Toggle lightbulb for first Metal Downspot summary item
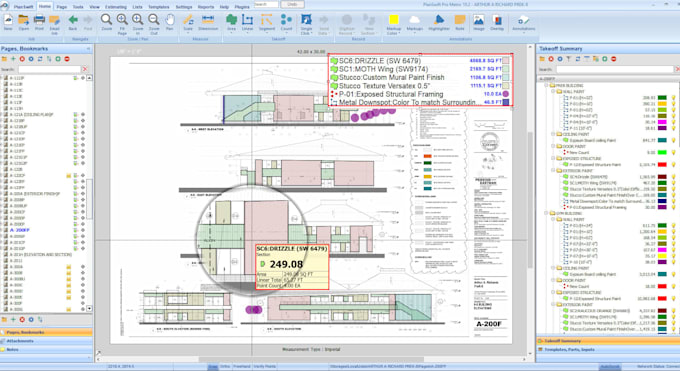 pyautogui.click(x=673, y=201)
